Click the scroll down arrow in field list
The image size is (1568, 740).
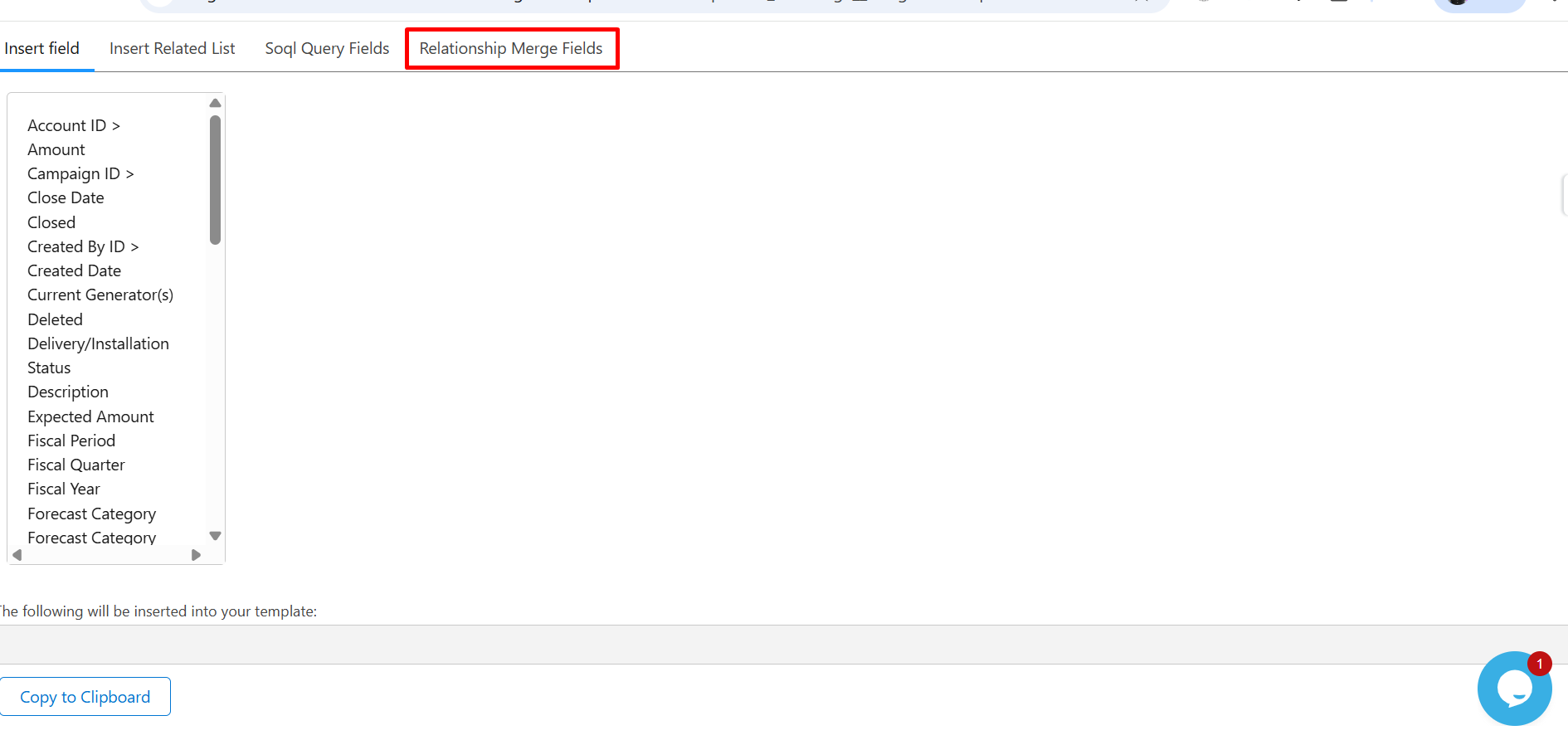click(x=215, y=536)
